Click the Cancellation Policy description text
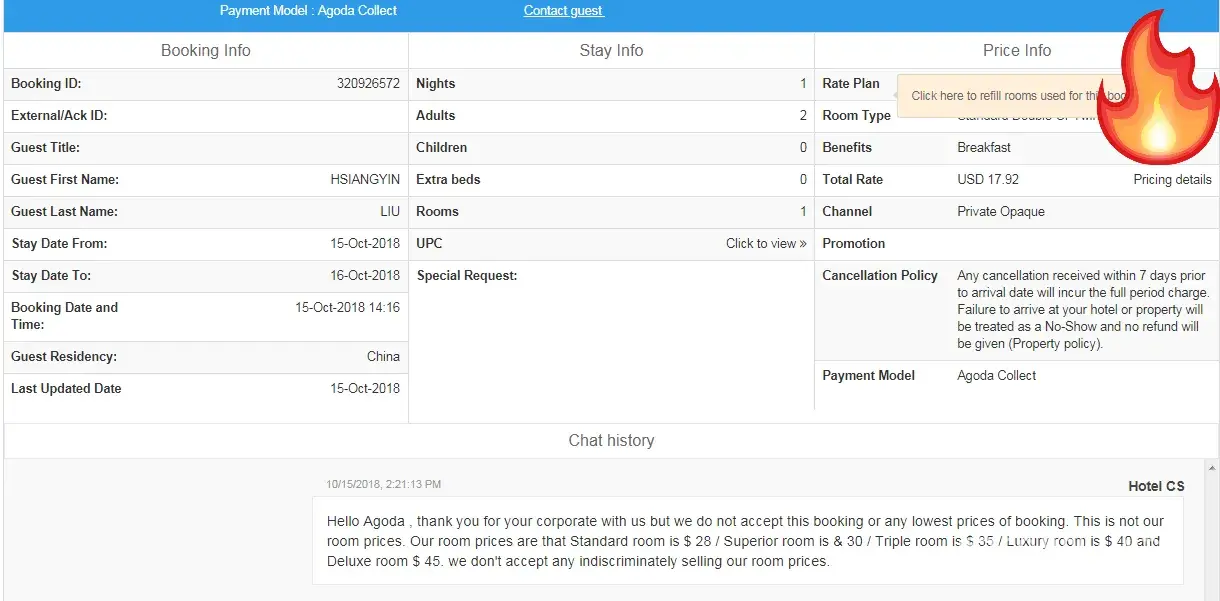Image resolution: width=1220 pixels, height=601 pixels. 1082,309
